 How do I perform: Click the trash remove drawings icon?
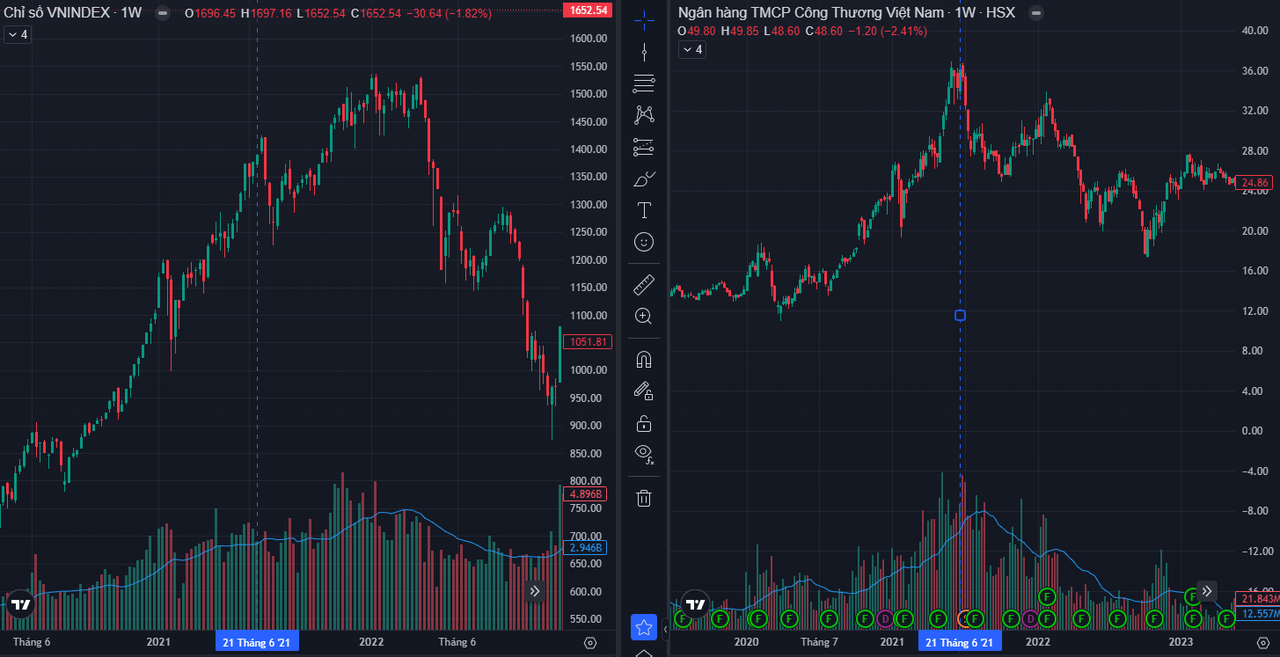[x=644, y=497]
